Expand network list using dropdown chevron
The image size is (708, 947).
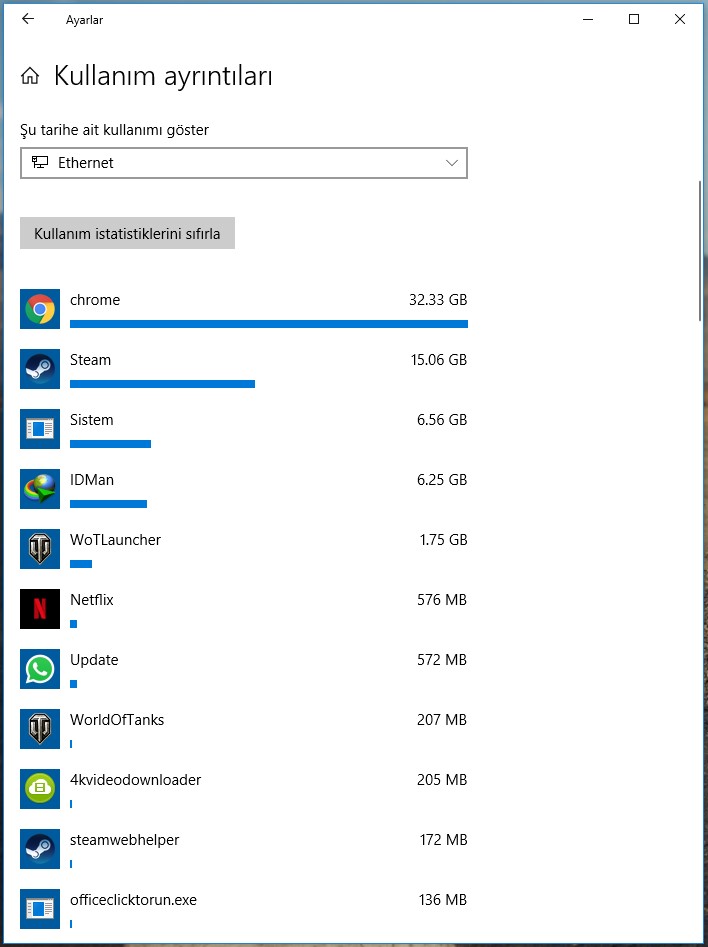point(451,163)
